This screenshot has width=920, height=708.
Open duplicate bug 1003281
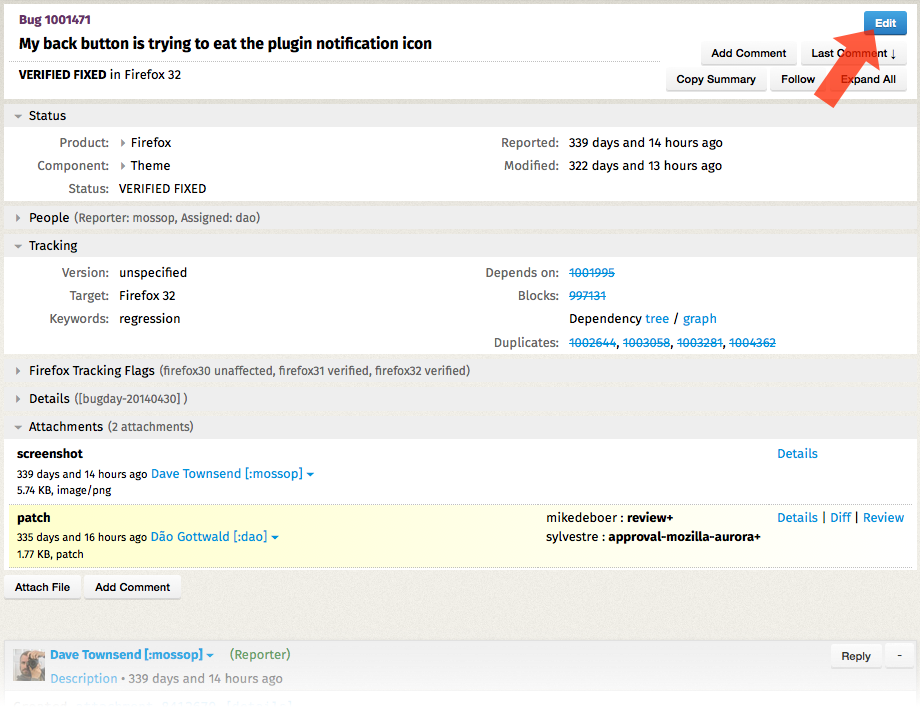[x=699, y=343]
